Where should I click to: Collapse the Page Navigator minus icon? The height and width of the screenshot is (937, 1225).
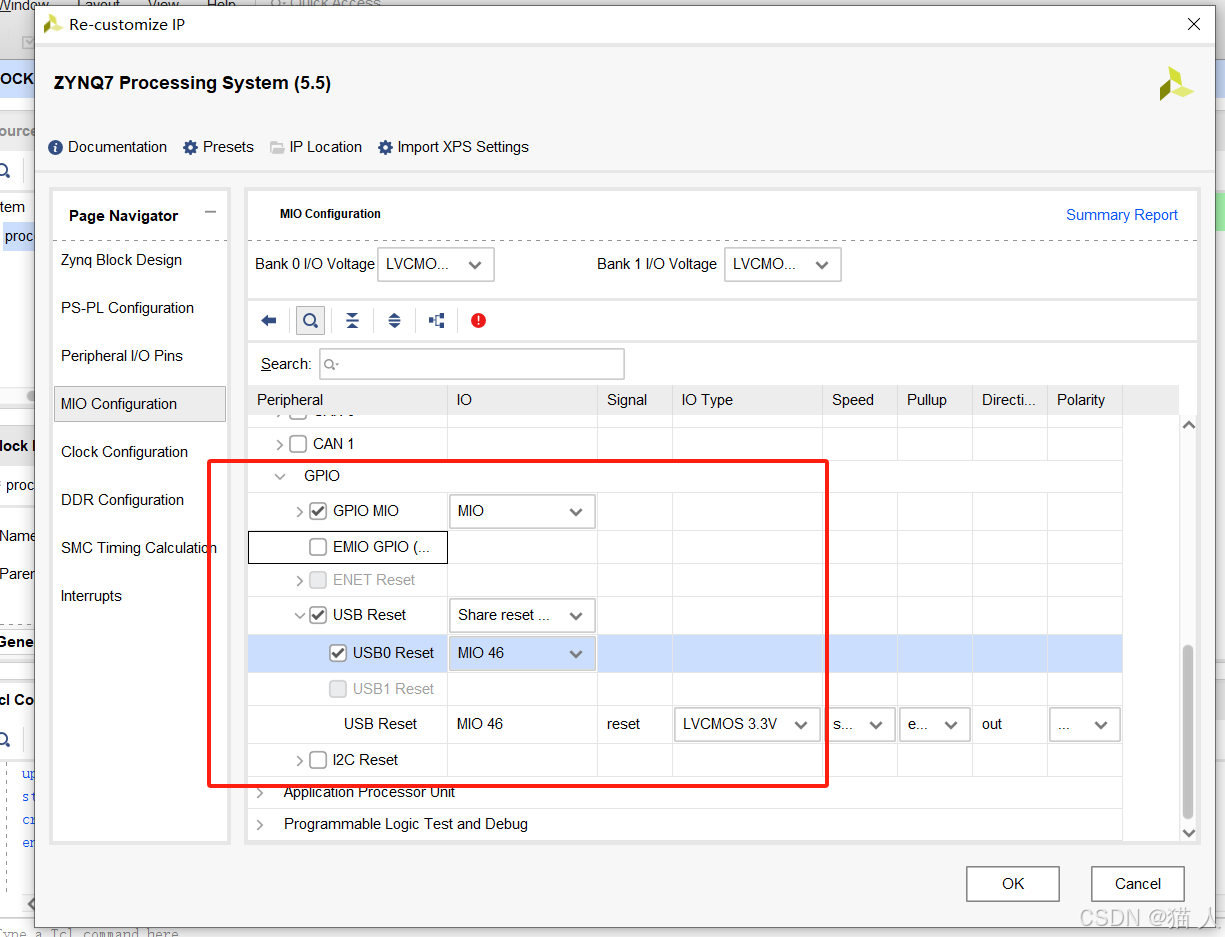click(210, 212)
